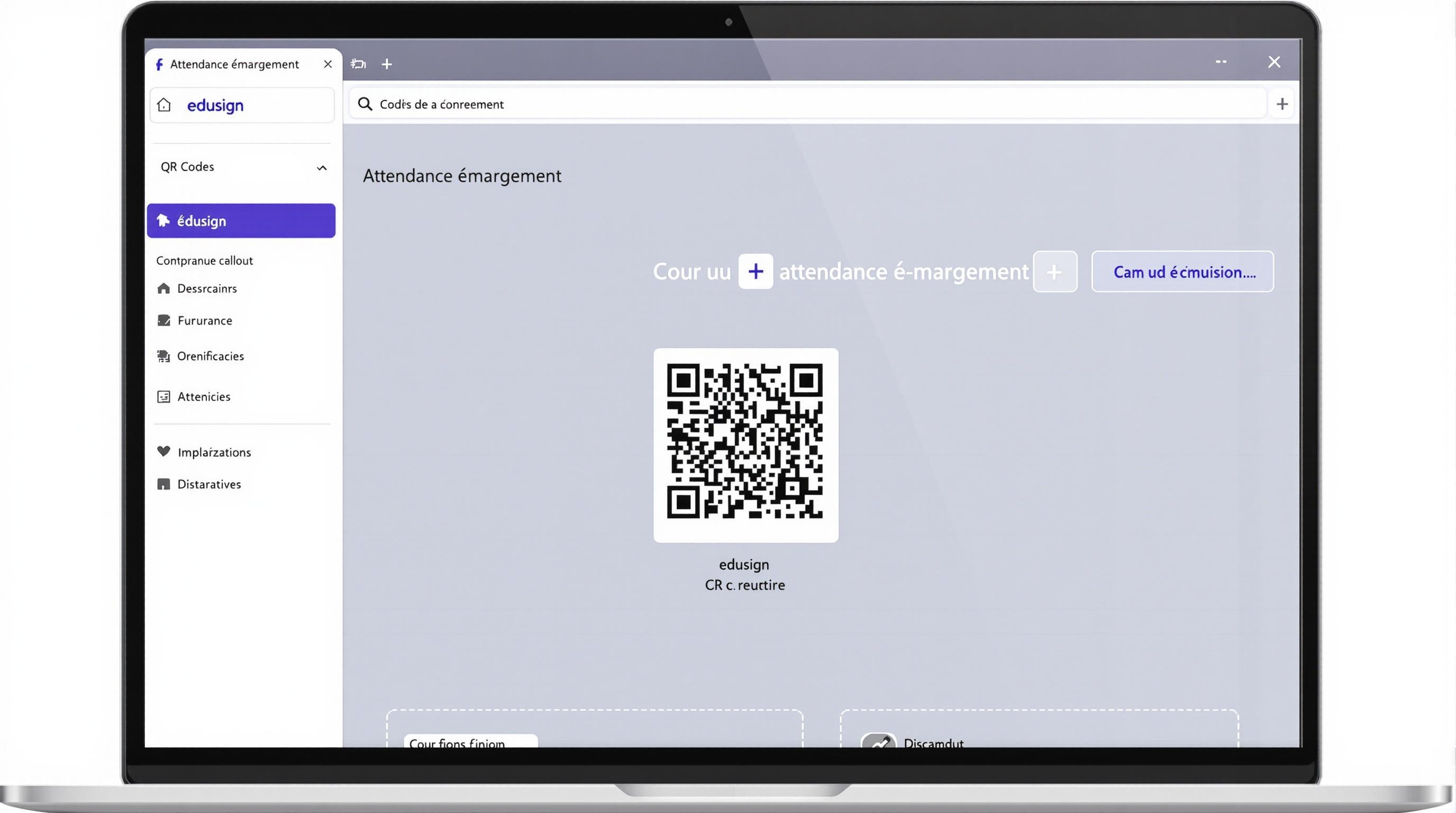This screenshot has width=1456, height=813.
Task: Open Fururance in the sidebar
Action: (x=205, y=321)
